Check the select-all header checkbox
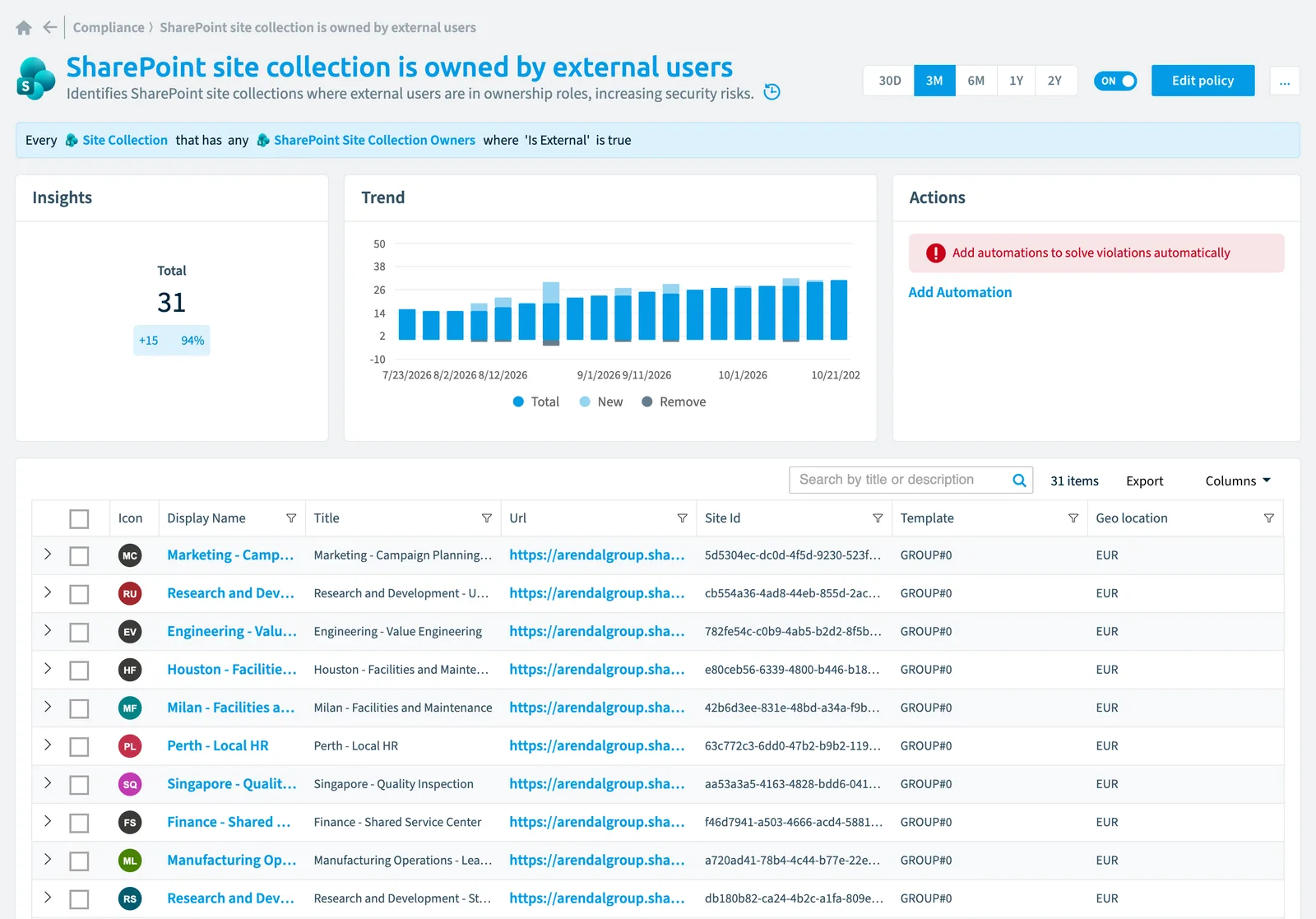The image size is (1316, 919). pyautogui.click(x=79, y=519)
